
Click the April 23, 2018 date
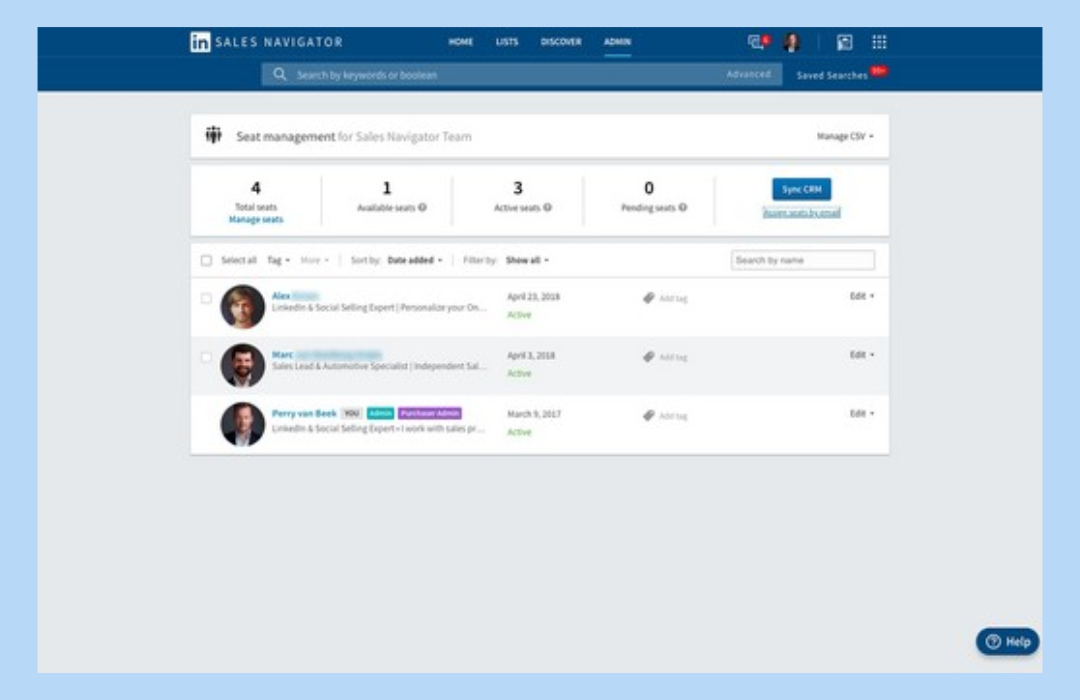(533, 296)
